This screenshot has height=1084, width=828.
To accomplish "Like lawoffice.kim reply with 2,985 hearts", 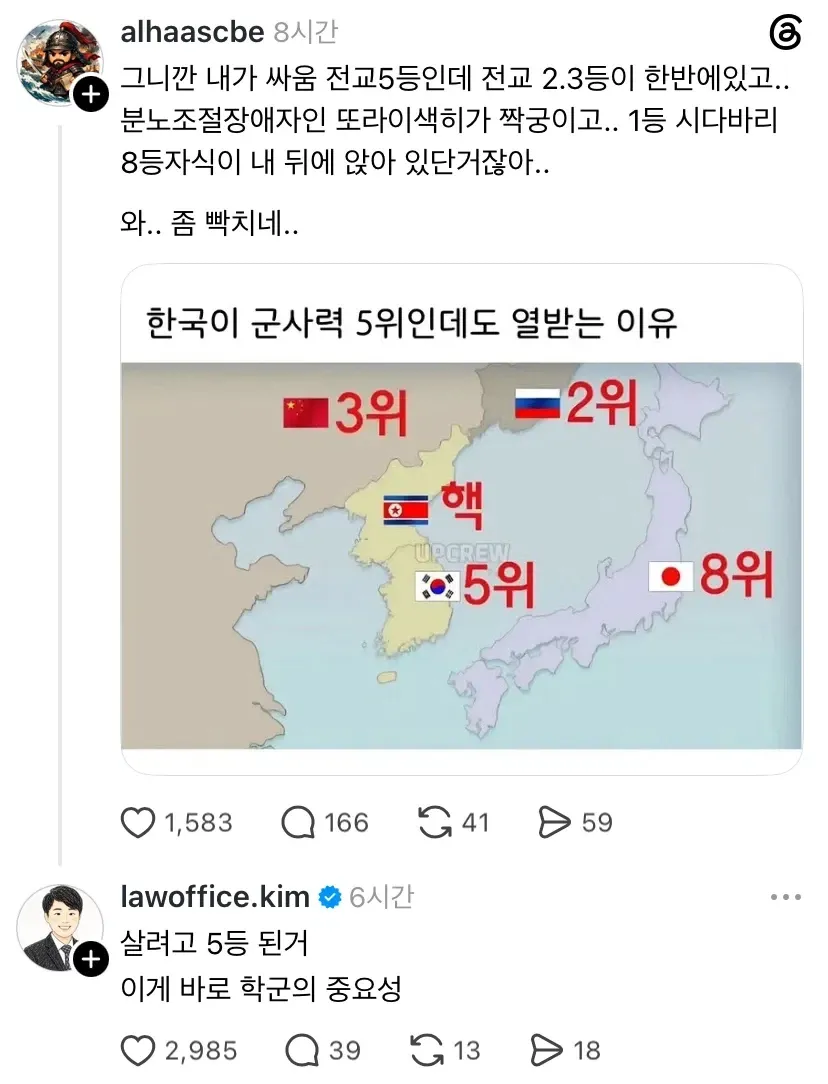I will pyautogui.click(x=138, y=1051).
